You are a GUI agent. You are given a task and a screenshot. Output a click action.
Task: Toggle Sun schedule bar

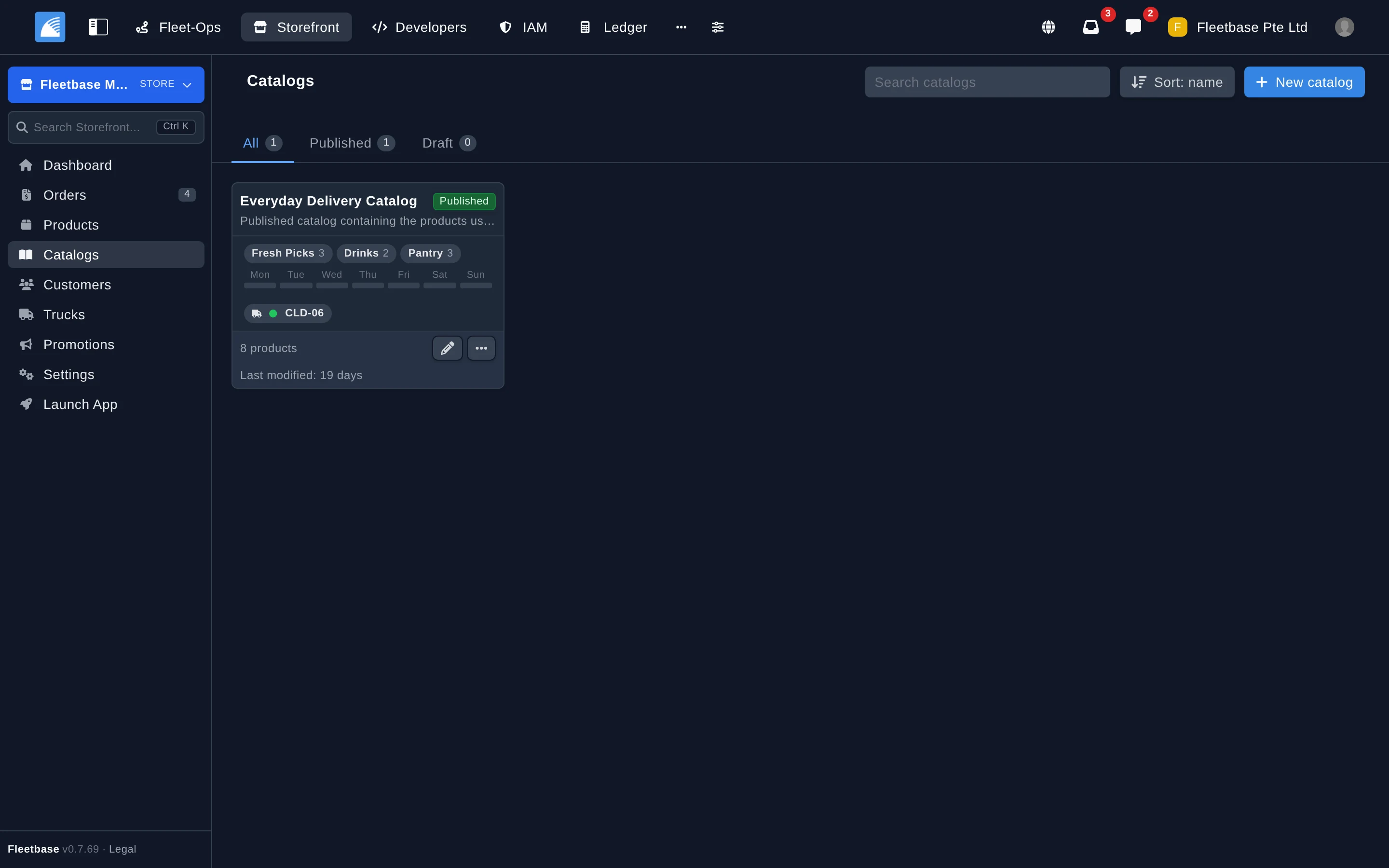tap(476, 285)
